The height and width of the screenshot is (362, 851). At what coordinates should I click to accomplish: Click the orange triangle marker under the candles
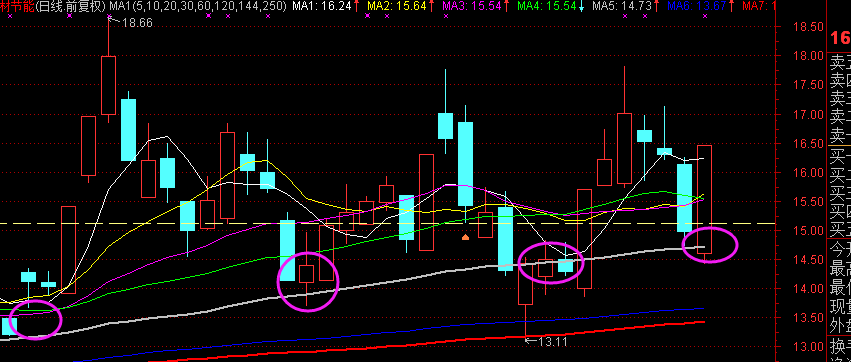465,237
